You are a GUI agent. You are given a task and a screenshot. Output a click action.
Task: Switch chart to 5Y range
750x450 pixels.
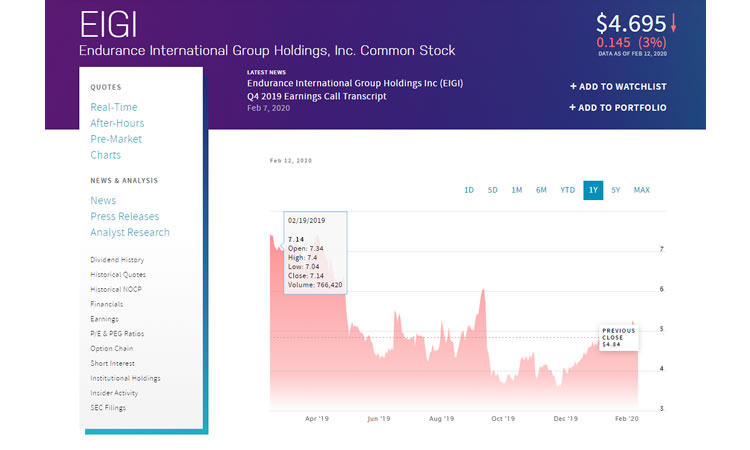(616, 190)
